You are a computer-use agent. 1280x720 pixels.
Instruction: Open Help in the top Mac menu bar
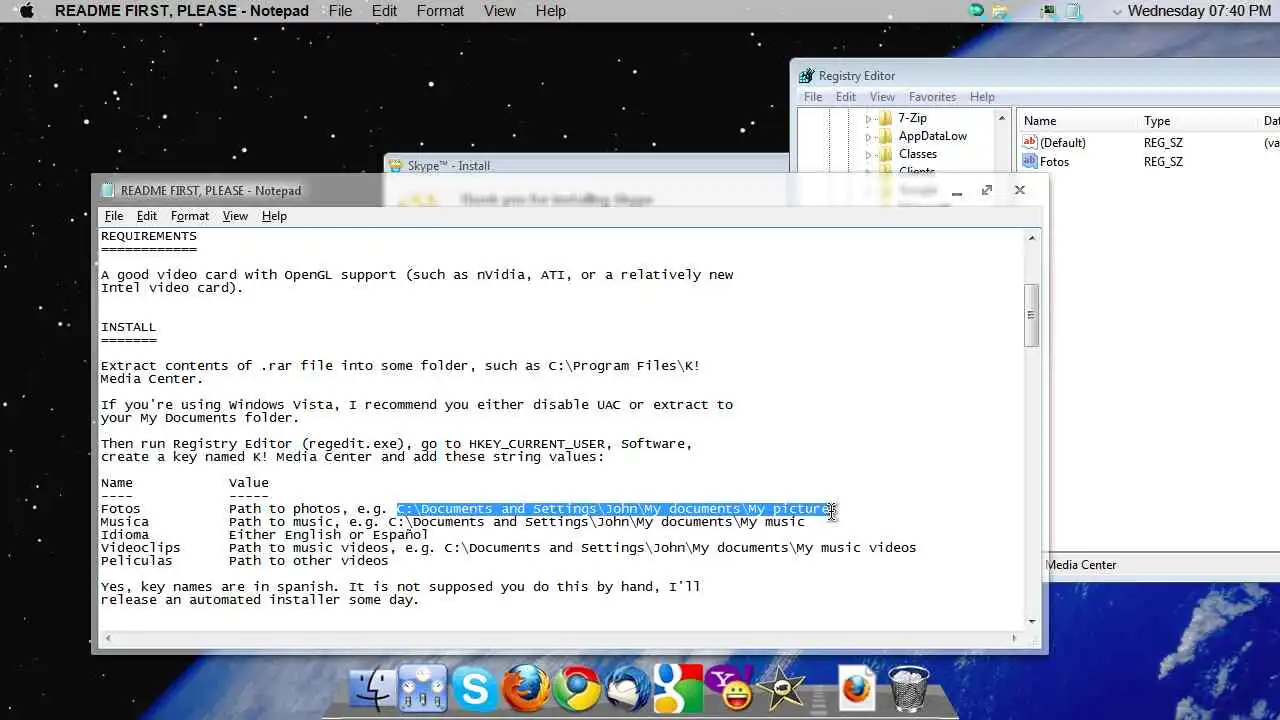(x=551, y=11)
